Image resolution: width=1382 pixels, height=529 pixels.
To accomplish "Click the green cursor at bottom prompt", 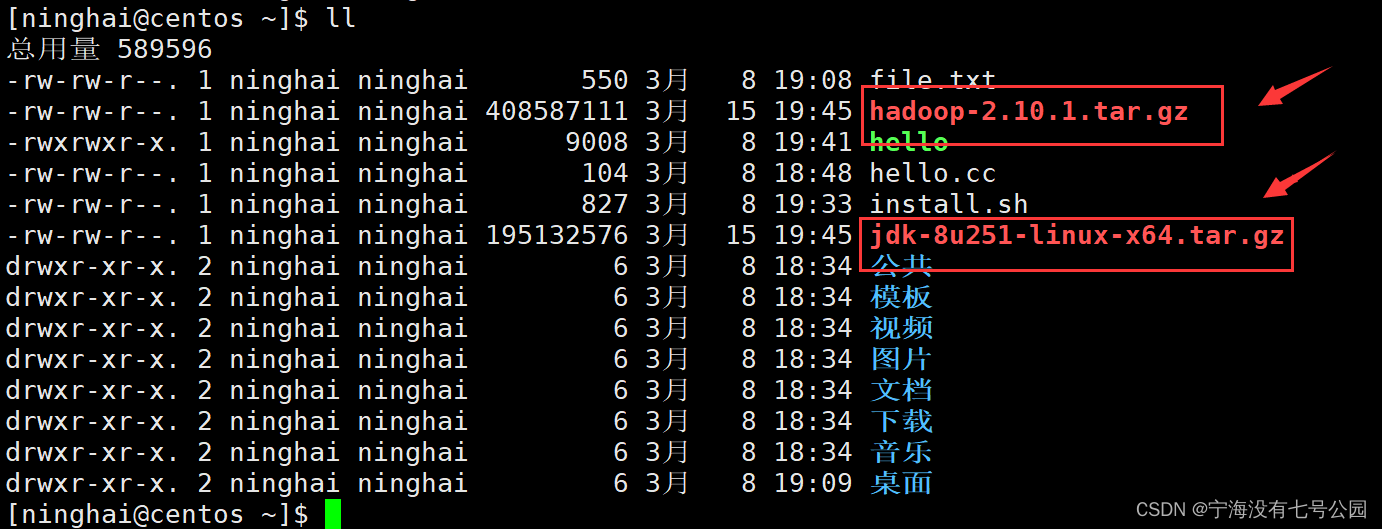I will 333,514.
